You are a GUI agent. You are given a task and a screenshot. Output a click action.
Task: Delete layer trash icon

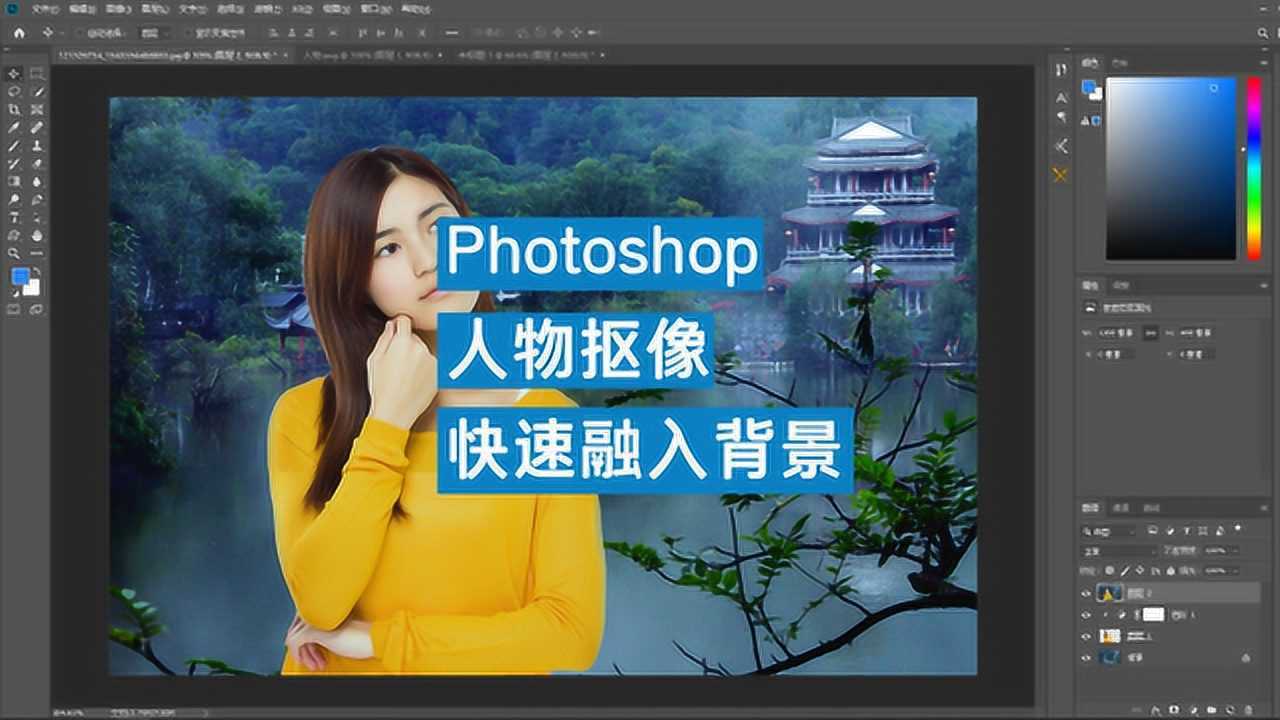tap(1248, 710)
